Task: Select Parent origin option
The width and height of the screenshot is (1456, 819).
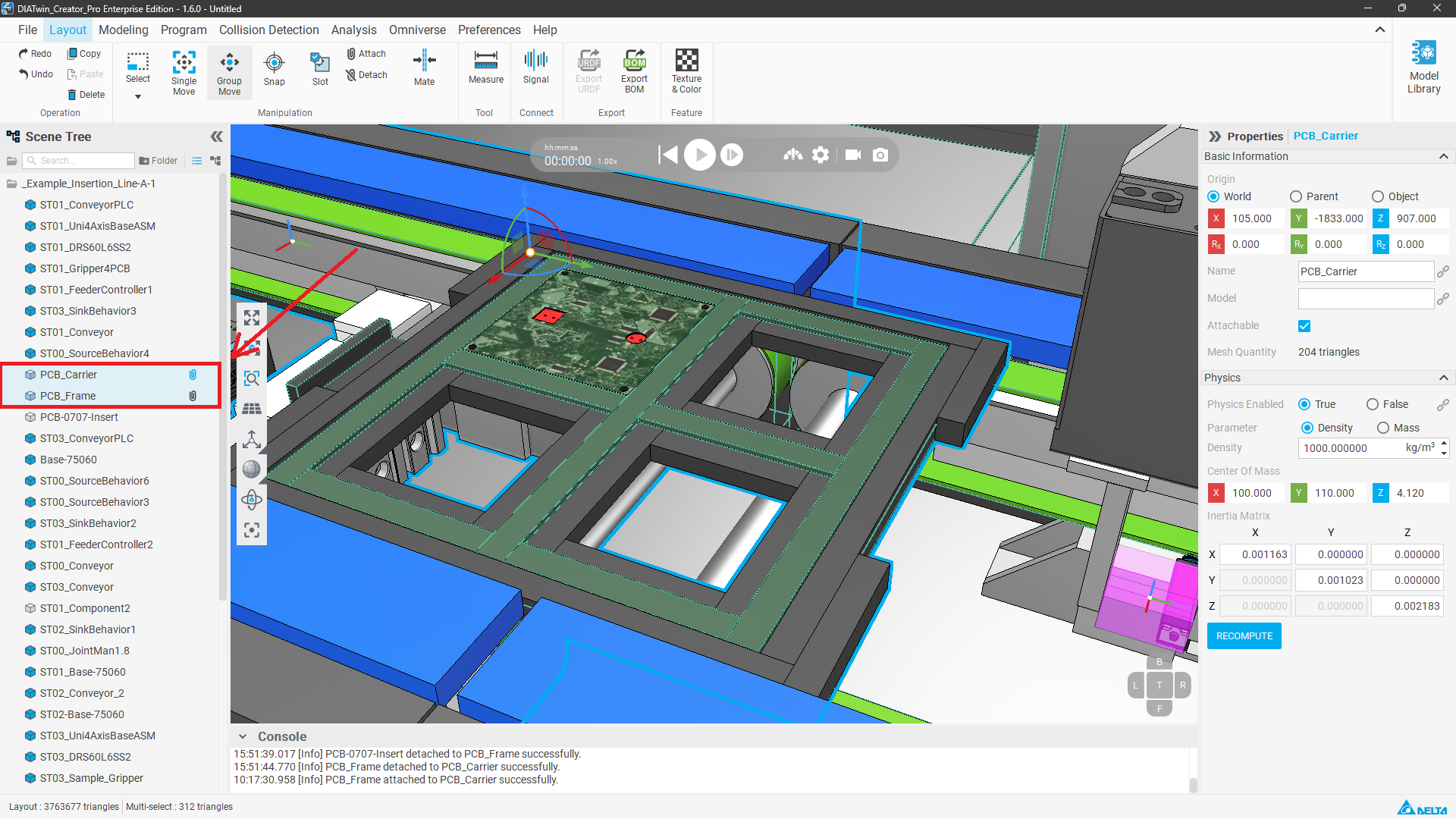Action: tap(1296, 196)
